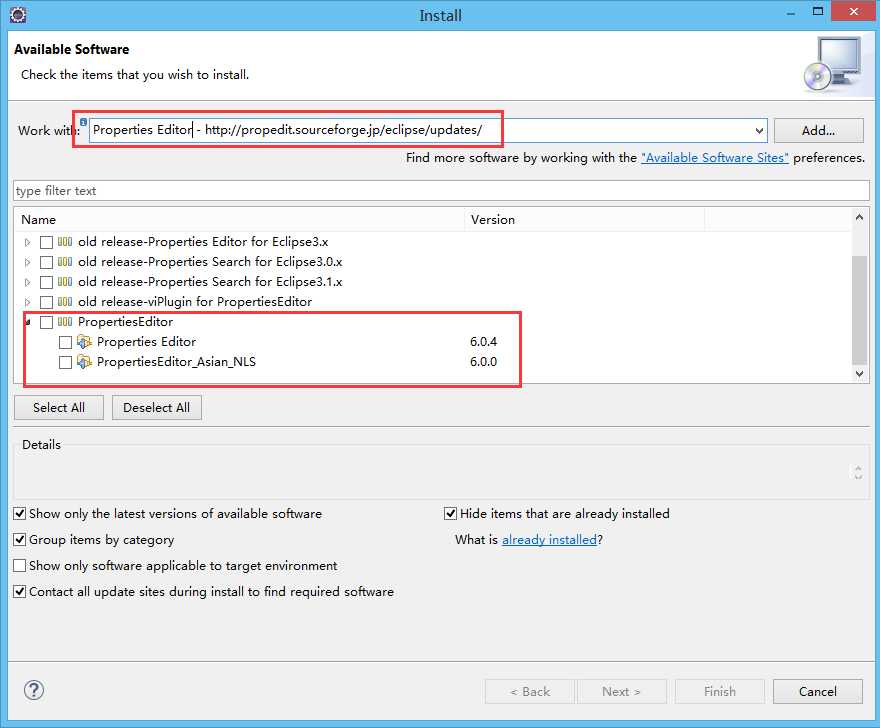Uncheck Group items by category
Viewport: 880px width, 728px height.
click(20, 539)
